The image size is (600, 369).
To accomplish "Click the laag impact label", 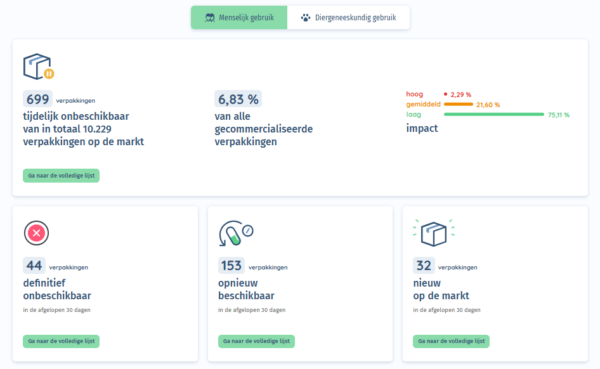I will (x=413, y=114).
